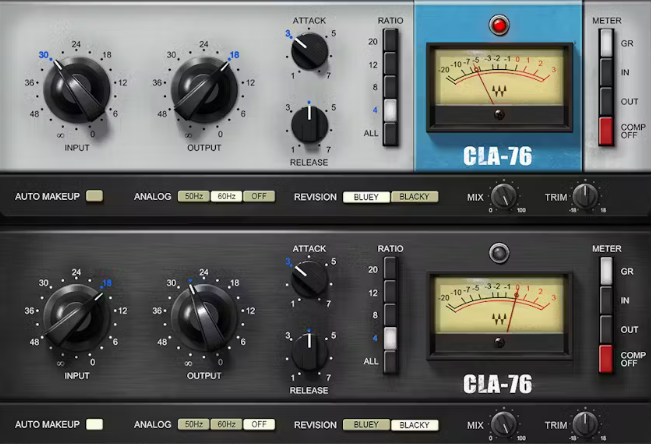Click the Release knob on the Bluey unit
Viewport: 651px width, 444px height.
[x=309, y=125]
